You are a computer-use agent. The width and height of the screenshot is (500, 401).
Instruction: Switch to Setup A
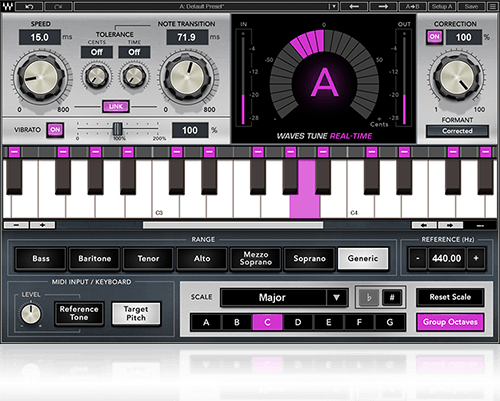pos(442,6)
